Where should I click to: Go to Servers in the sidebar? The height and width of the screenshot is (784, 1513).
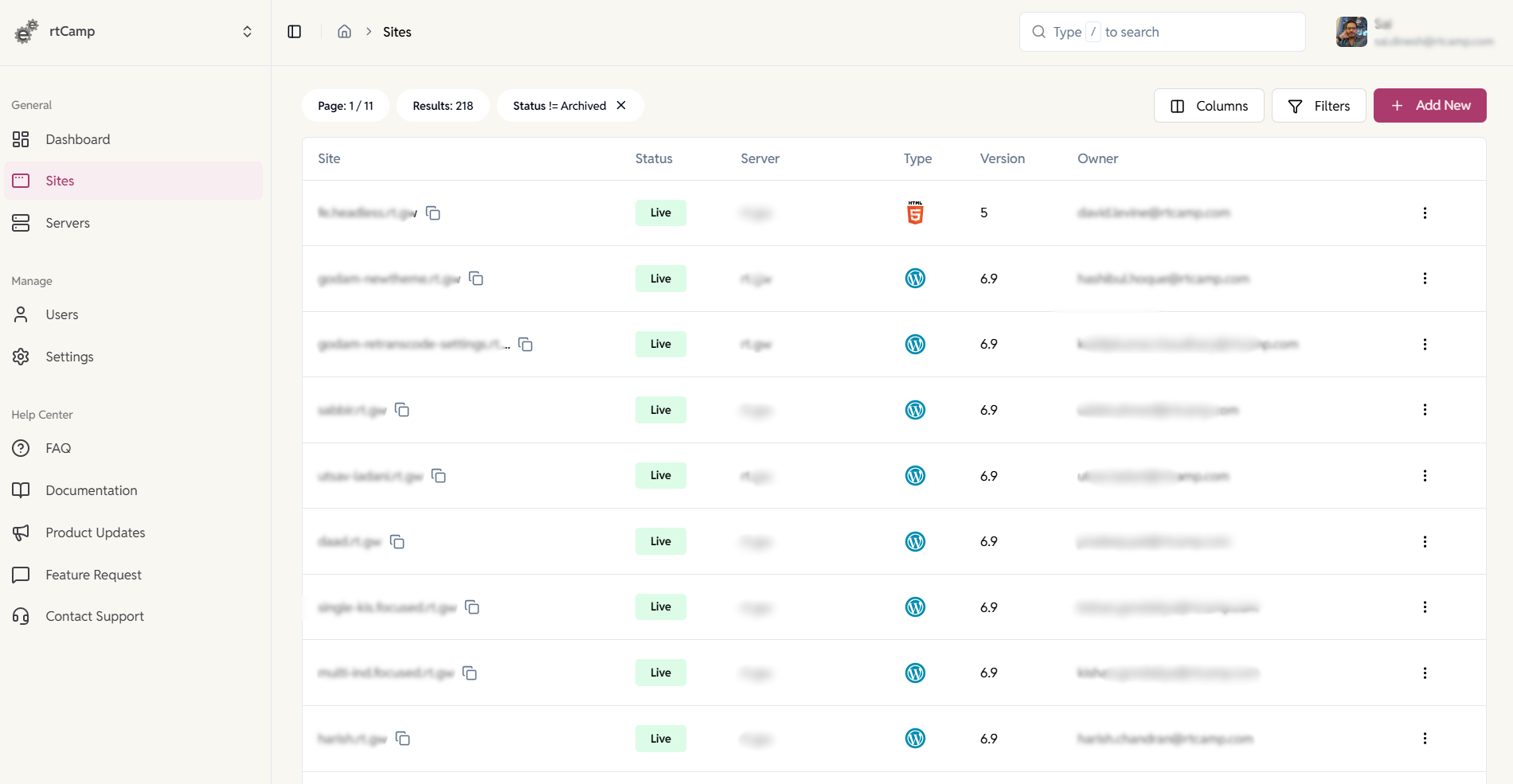(68, 223)
